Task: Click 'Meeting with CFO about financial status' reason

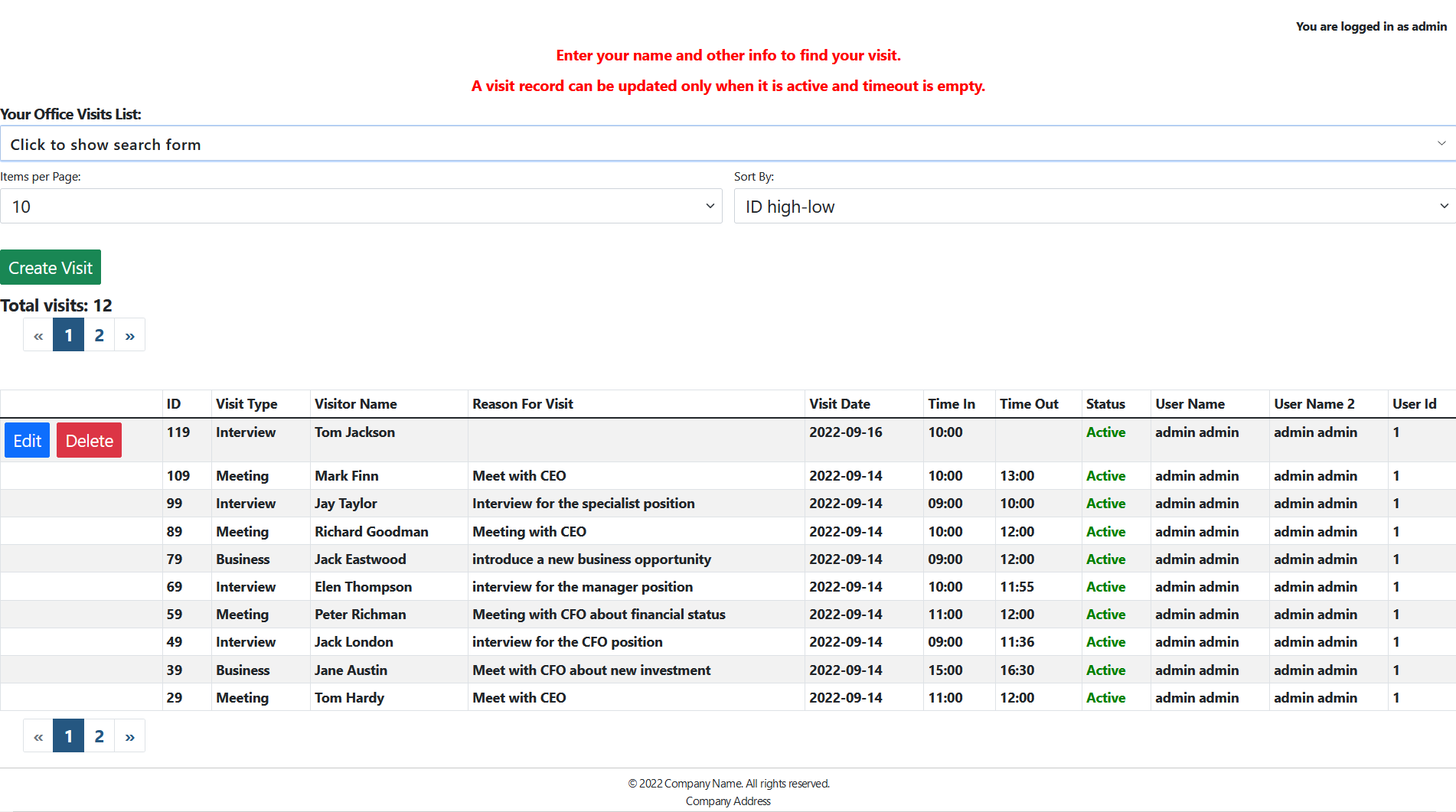Action: point(599,615)
